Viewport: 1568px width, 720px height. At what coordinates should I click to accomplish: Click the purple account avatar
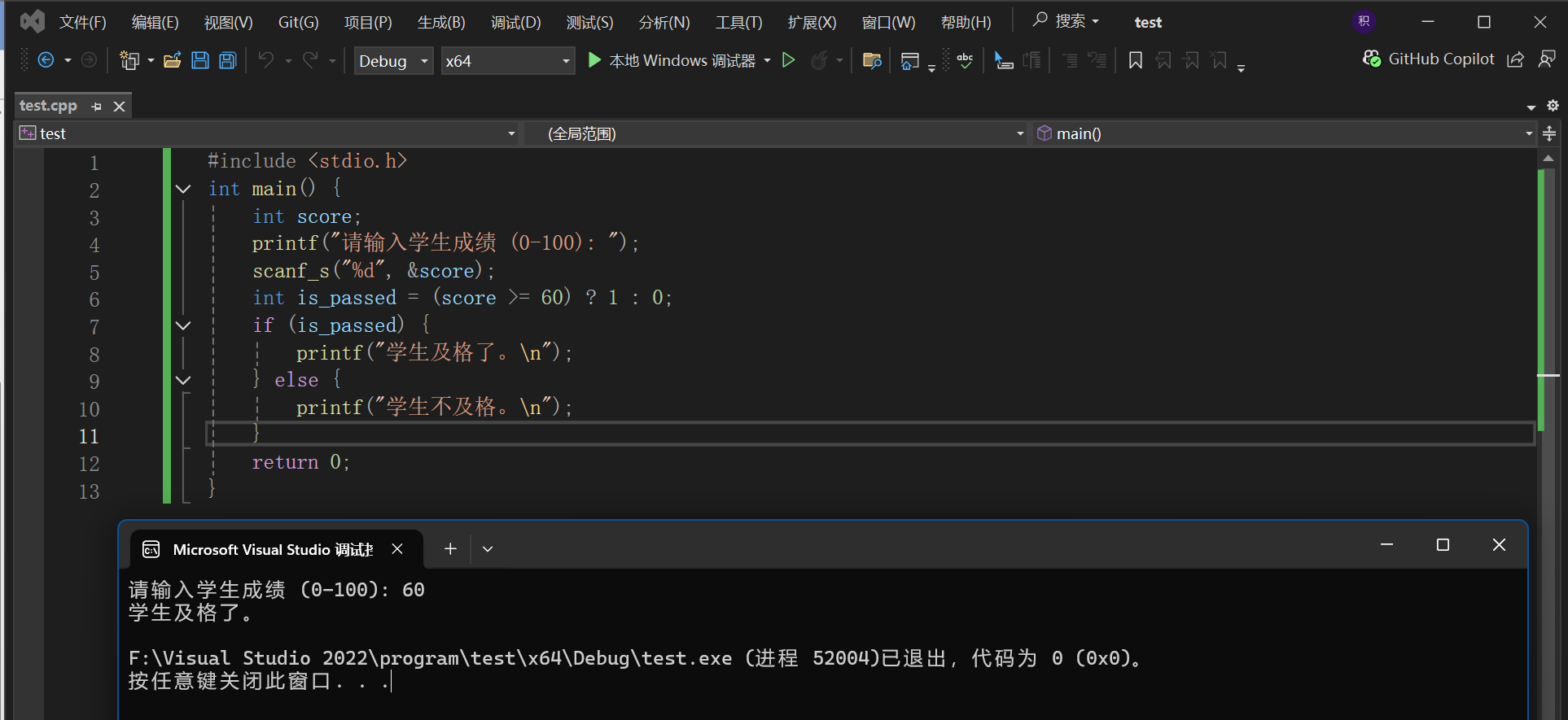click(1364, 21)
